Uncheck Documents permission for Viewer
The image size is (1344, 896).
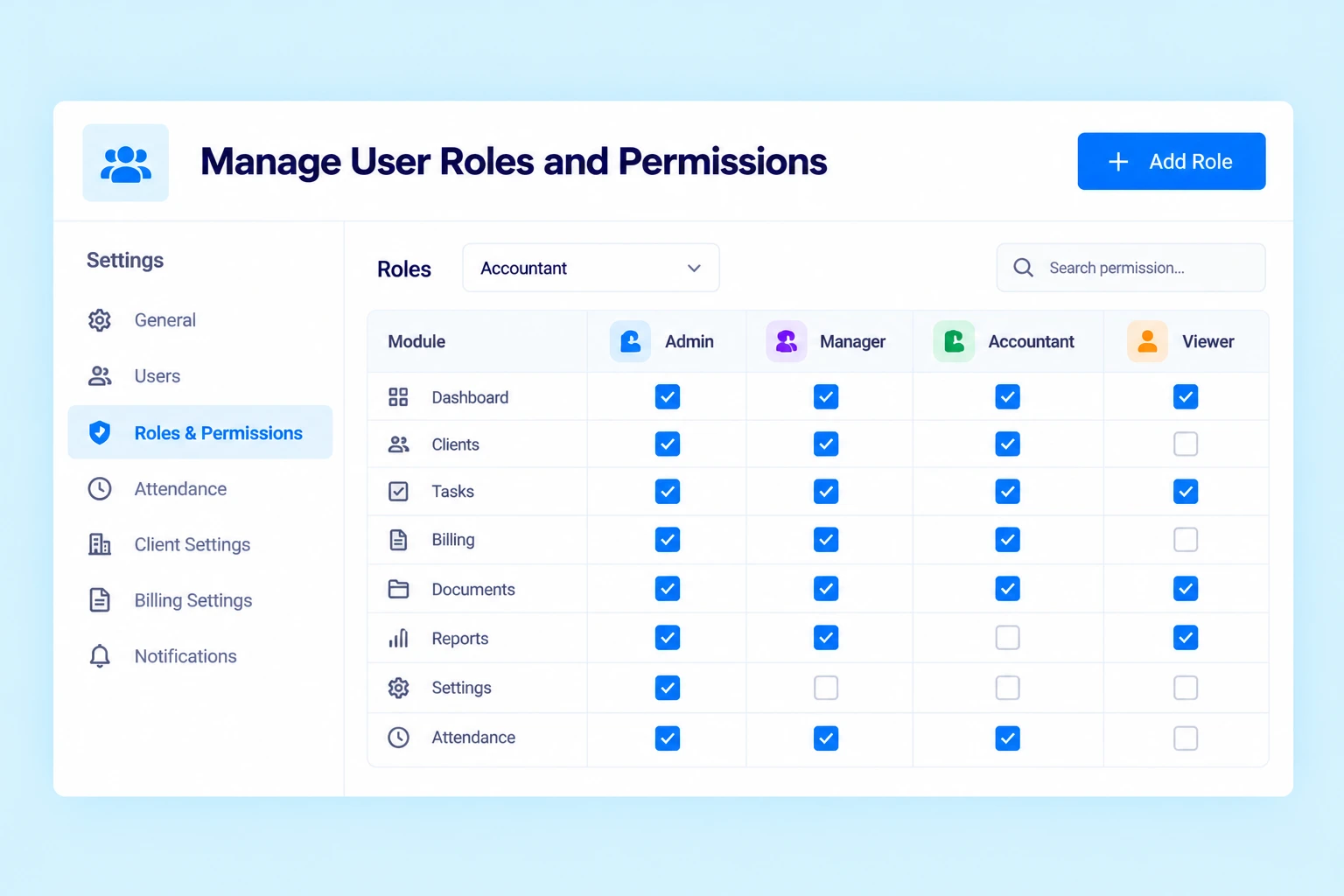tap(1186, 589)
